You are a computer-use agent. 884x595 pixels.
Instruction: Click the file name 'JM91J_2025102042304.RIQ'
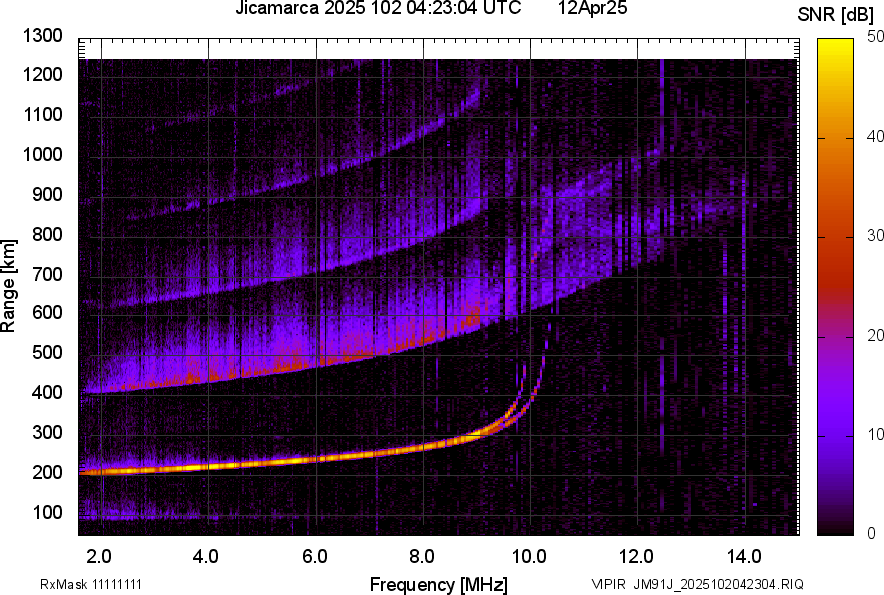click(718, 584)
